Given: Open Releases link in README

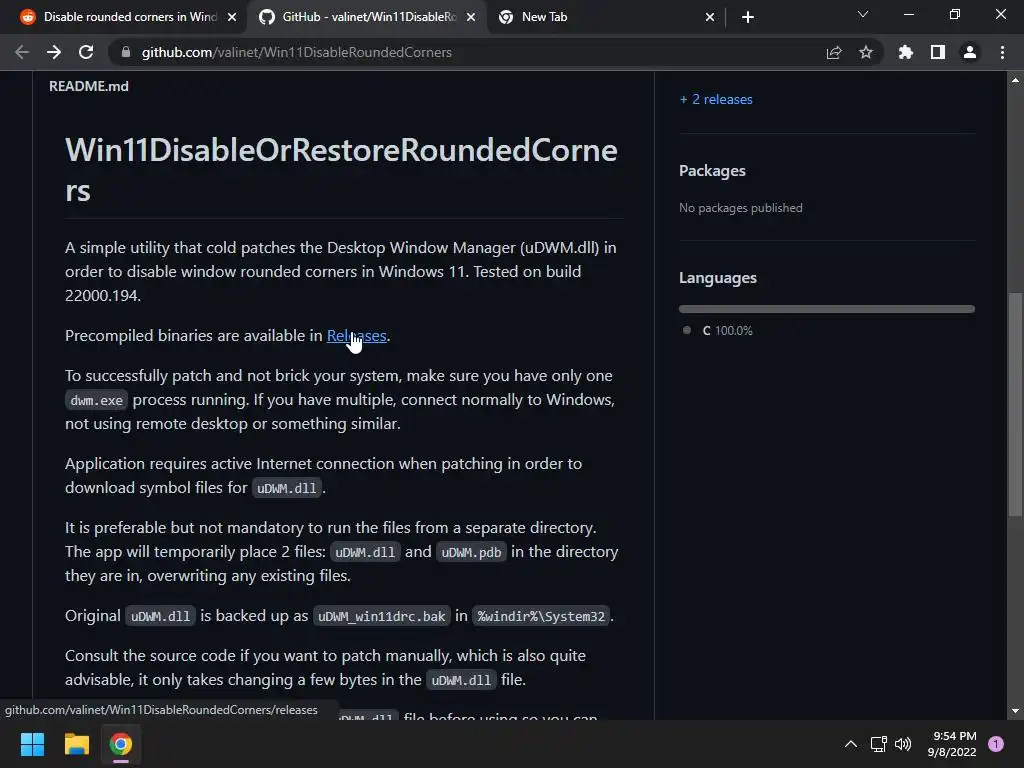Looking at the screenshot, I should 357,336.
